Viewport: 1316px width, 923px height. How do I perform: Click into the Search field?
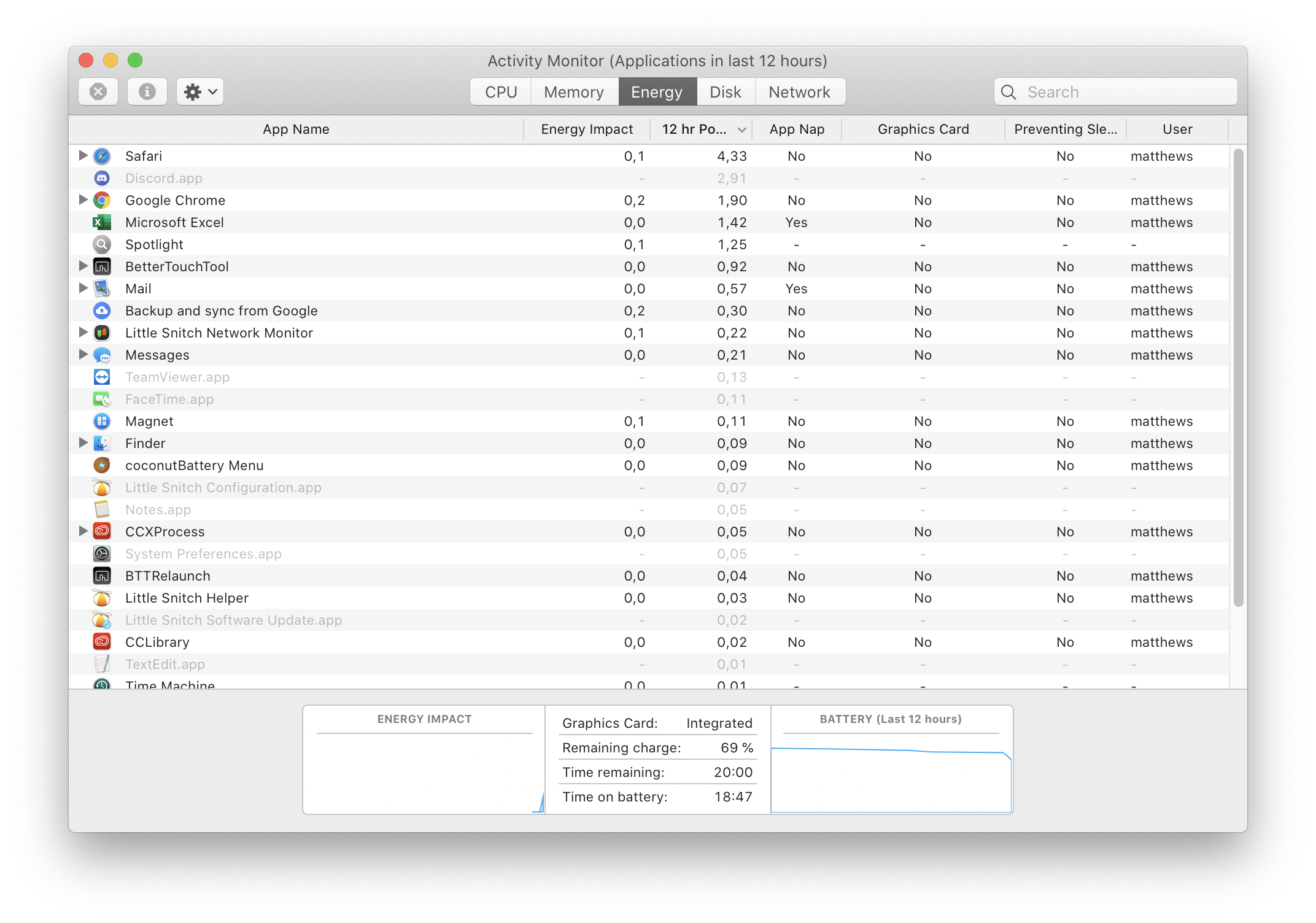1123,92
